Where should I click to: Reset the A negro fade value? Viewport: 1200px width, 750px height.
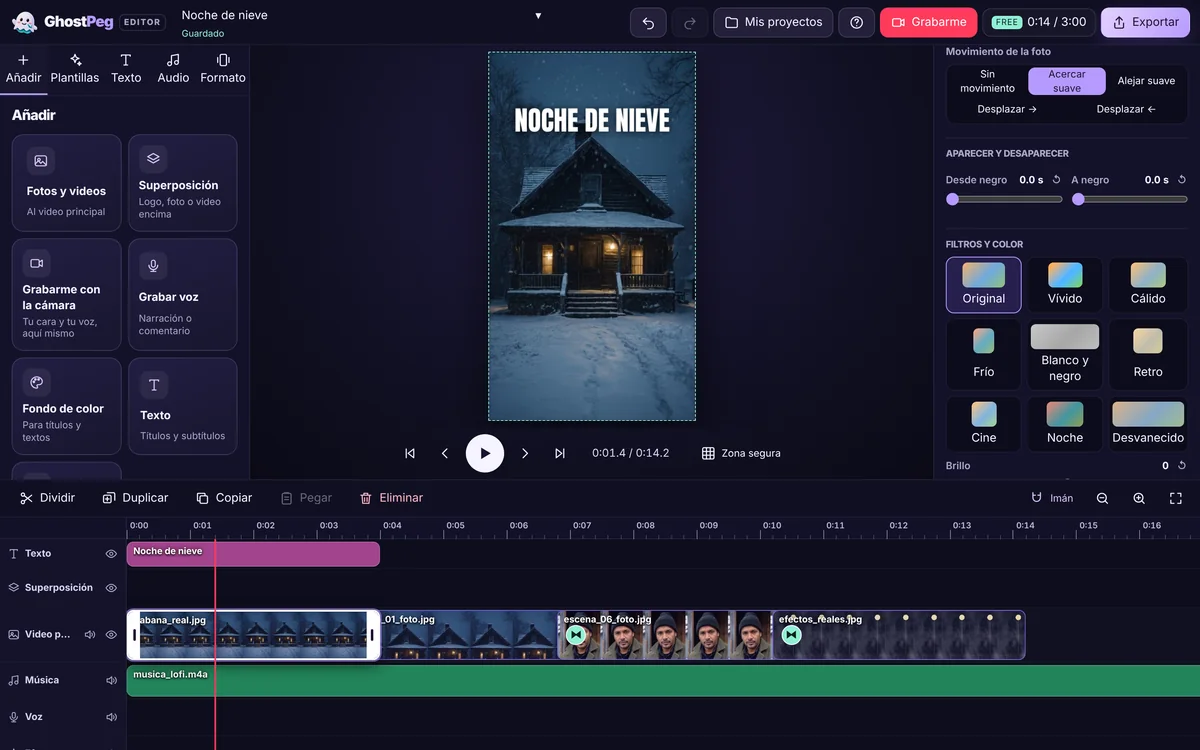[x=1182, y=180]
